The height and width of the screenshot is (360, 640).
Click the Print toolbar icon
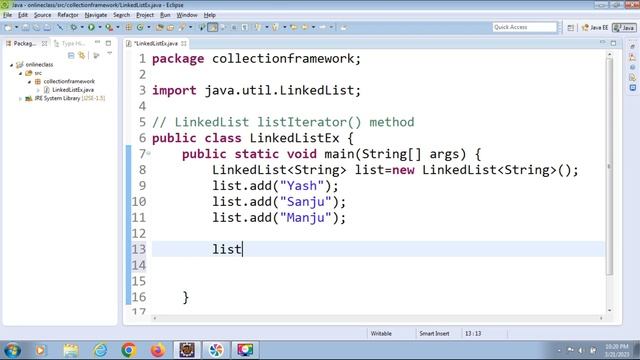(x=47, y=27)
